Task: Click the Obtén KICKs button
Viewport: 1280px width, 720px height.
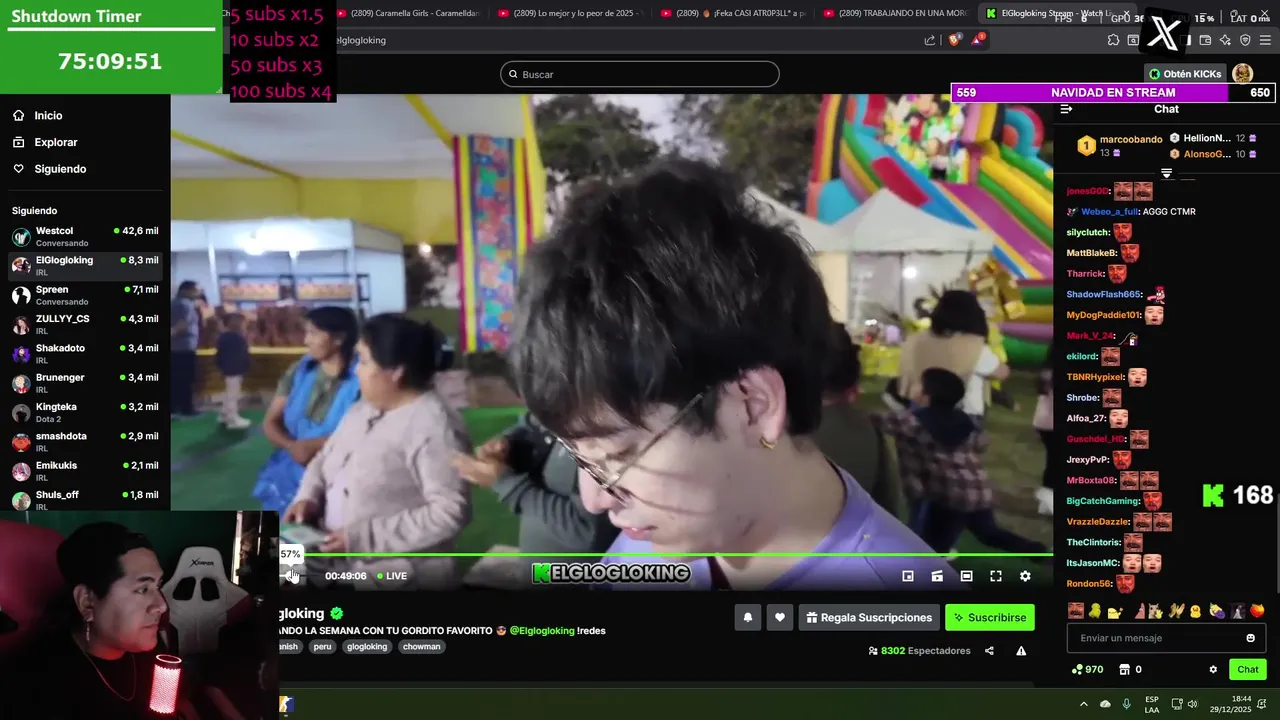Action: click(x=1185, y=74)
